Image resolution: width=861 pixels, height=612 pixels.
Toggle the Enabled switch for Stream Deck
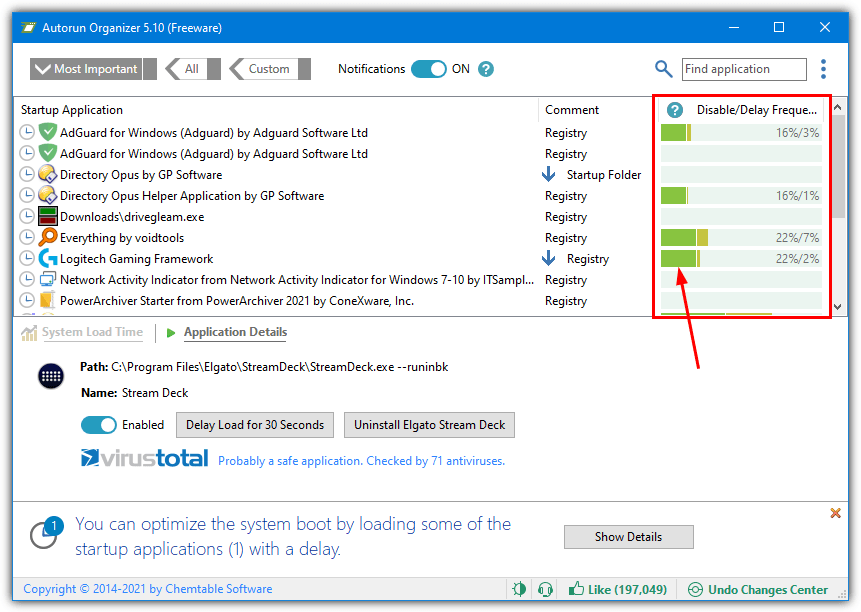(99, 425)
